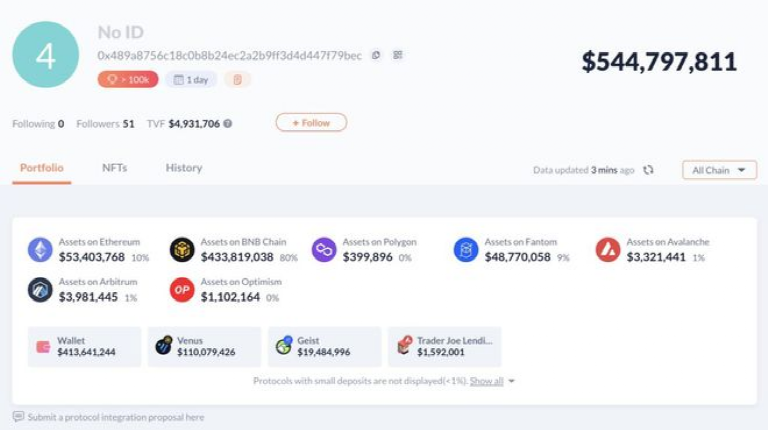This screenshot has width=768, height=430.
Task: Switch to the NFTs tab
Action: point(114,168)
